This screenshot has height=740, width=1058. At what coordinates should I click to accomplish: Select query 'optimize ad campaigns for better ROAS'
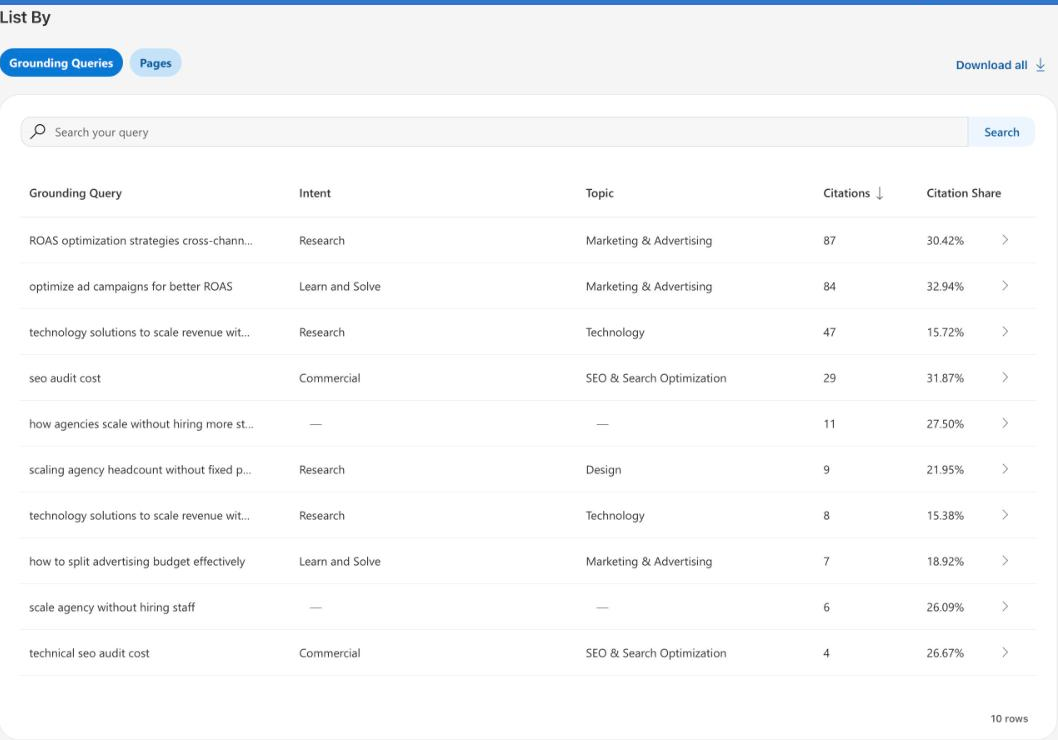coord(130,286)
